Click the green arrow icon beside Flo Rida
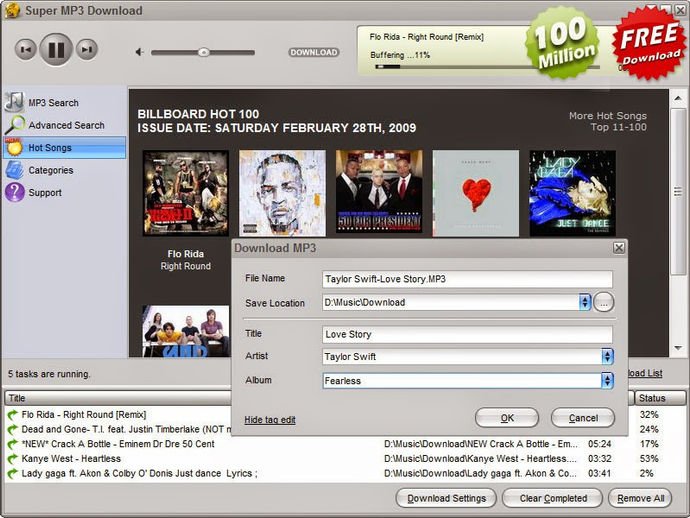Image resolution: width=690 pixels, height=518 pixels. pyautogui.click(x=13, y=415)
